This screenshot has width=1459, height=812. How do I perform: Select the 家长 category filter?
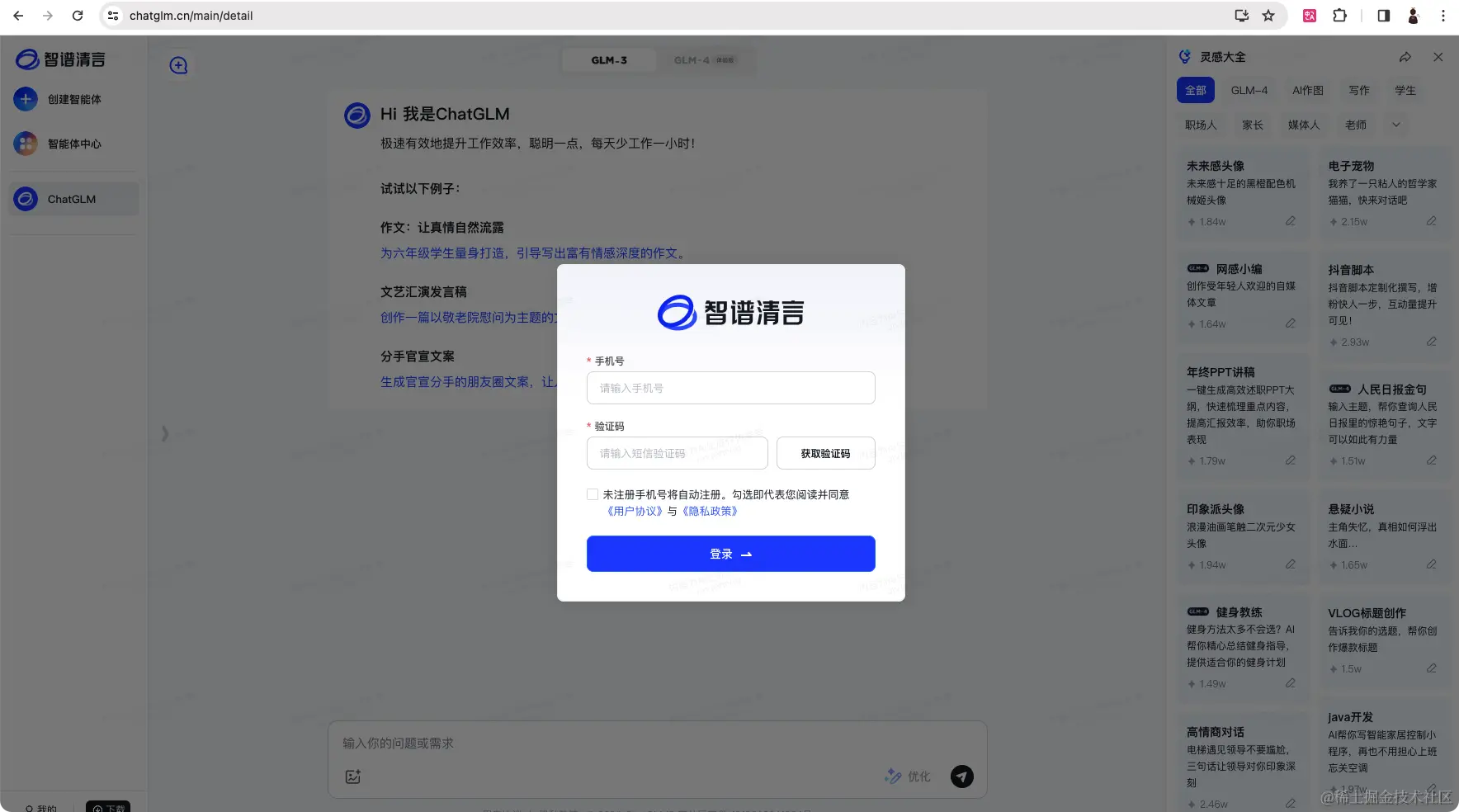coord(1253,125)
